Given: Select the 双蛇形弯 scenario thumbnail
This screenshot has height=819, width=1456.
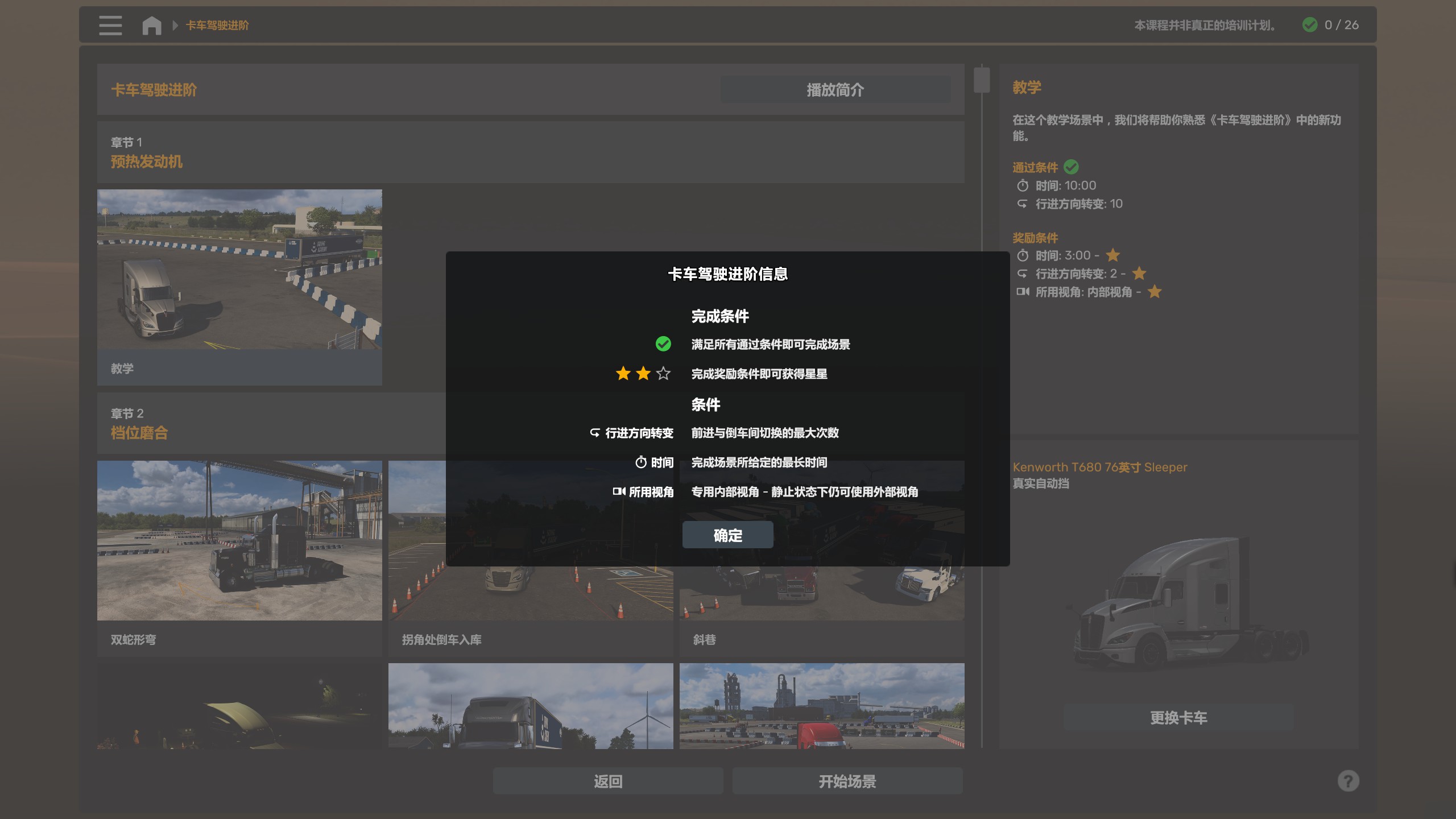Looking at the screenshot, I should coord(239,540).
